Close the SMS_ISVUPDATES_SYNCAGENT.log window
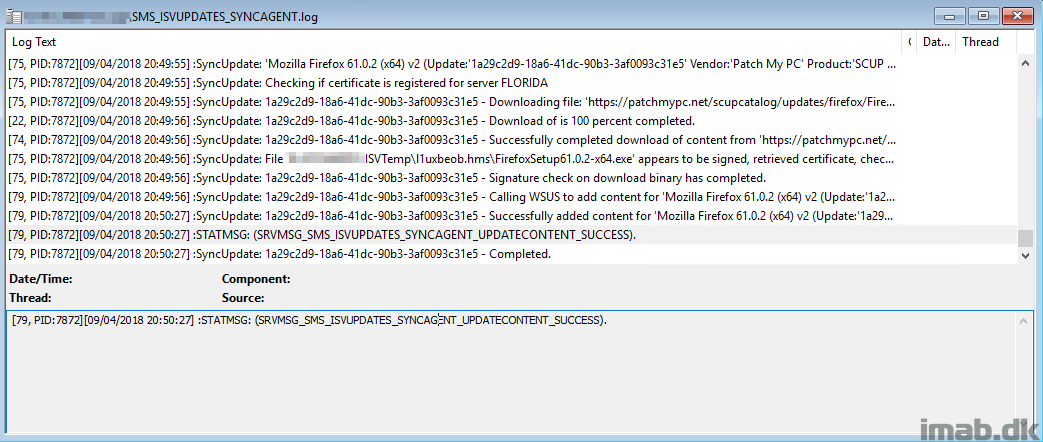 [1017, 15]
